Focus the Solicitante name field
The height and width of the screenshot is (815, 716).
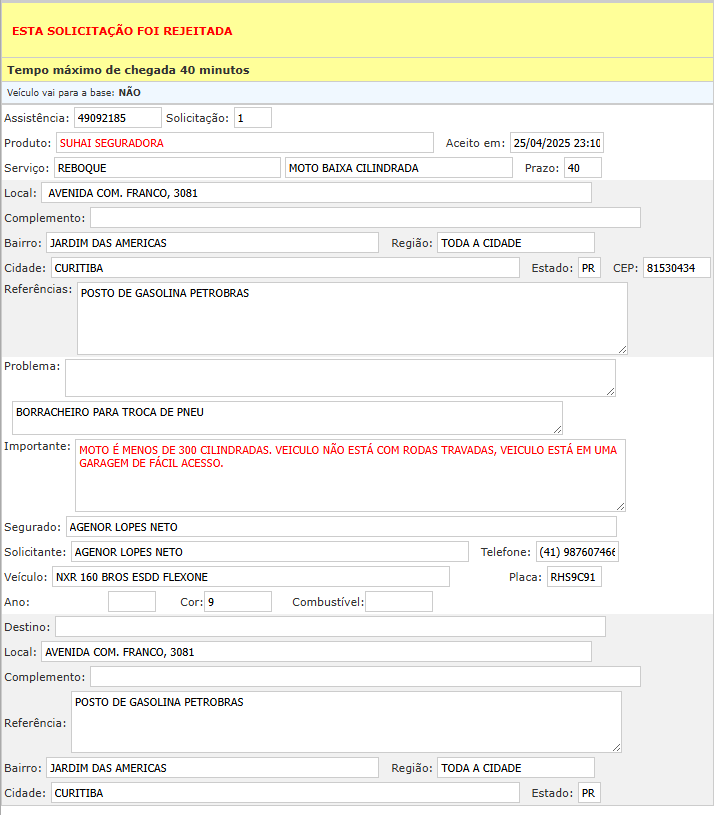pyautogui.click(x=269, y=552)
